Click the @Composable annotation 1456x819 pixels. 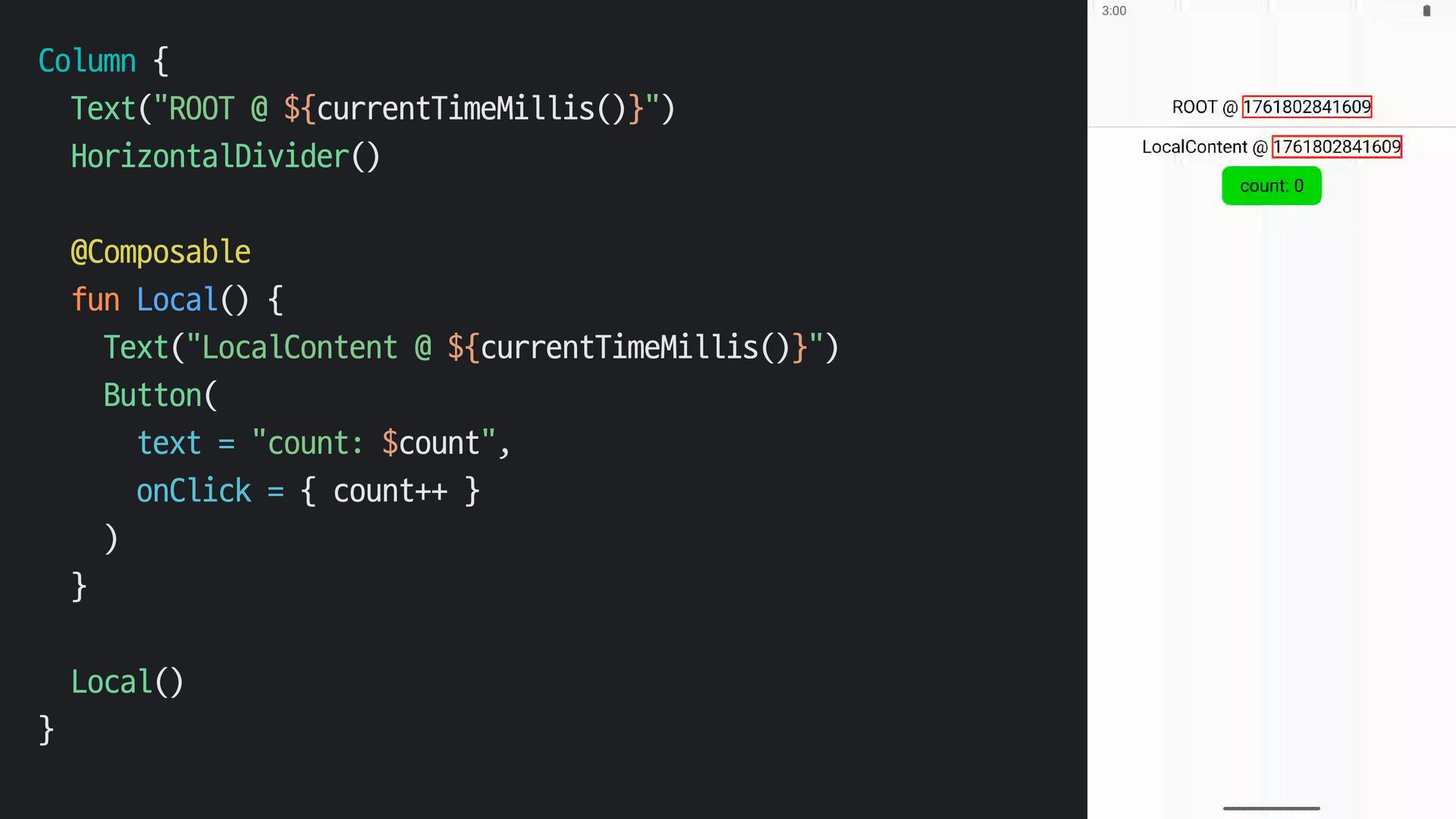160,252
